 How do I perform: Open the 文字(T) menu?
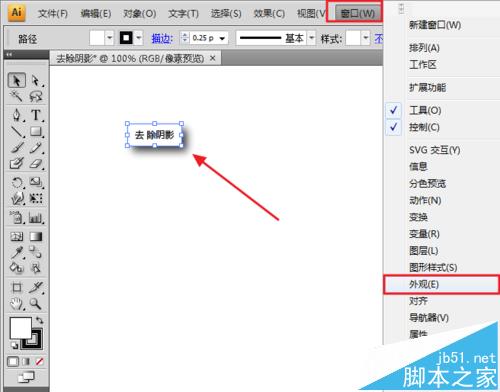coord(183,14)
